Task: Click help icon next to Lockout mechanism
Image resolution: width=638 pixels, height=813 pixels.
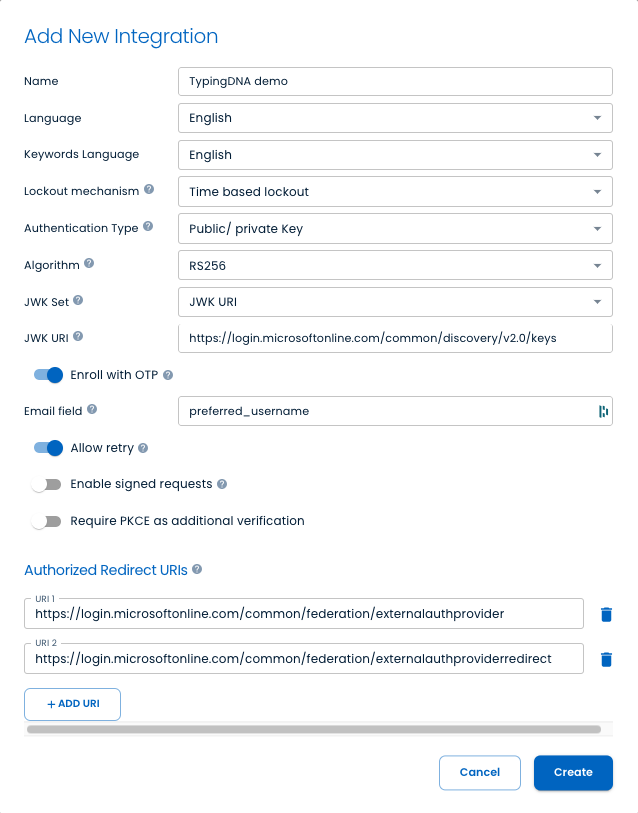Action: tap(149, 189)
